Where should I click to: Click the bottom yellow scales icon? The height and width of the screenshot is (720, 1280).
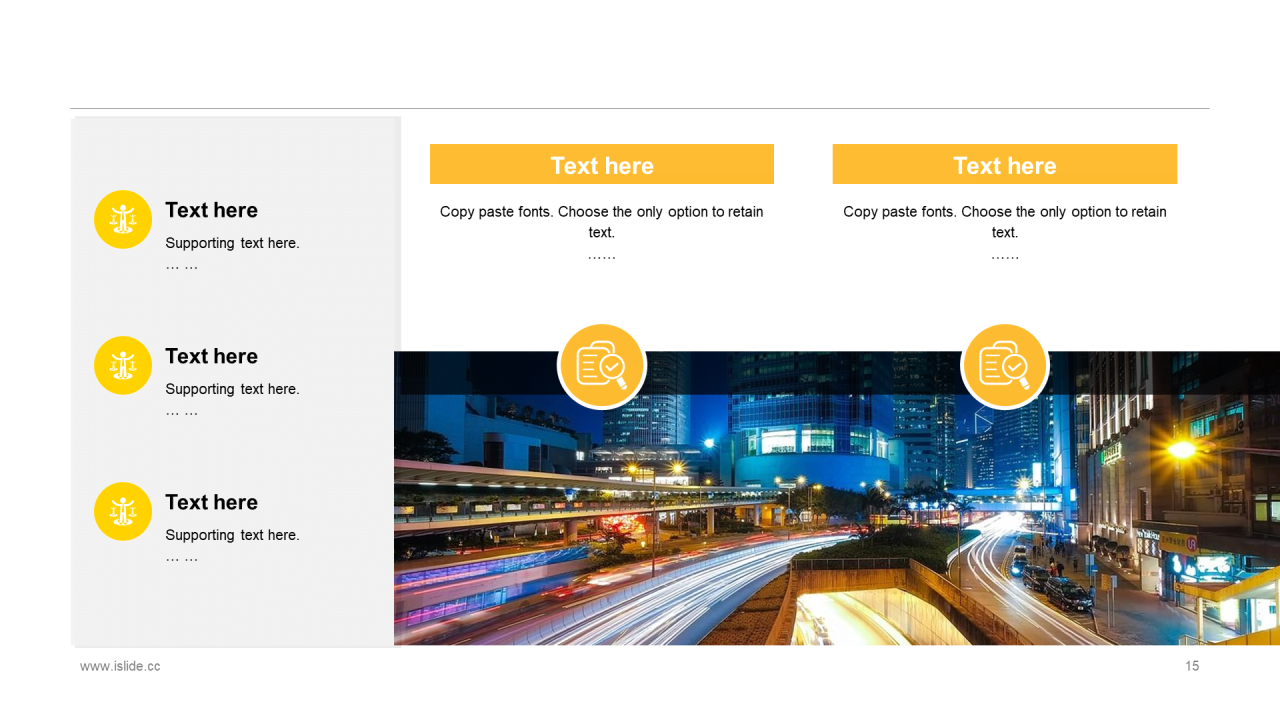[123, 511]
